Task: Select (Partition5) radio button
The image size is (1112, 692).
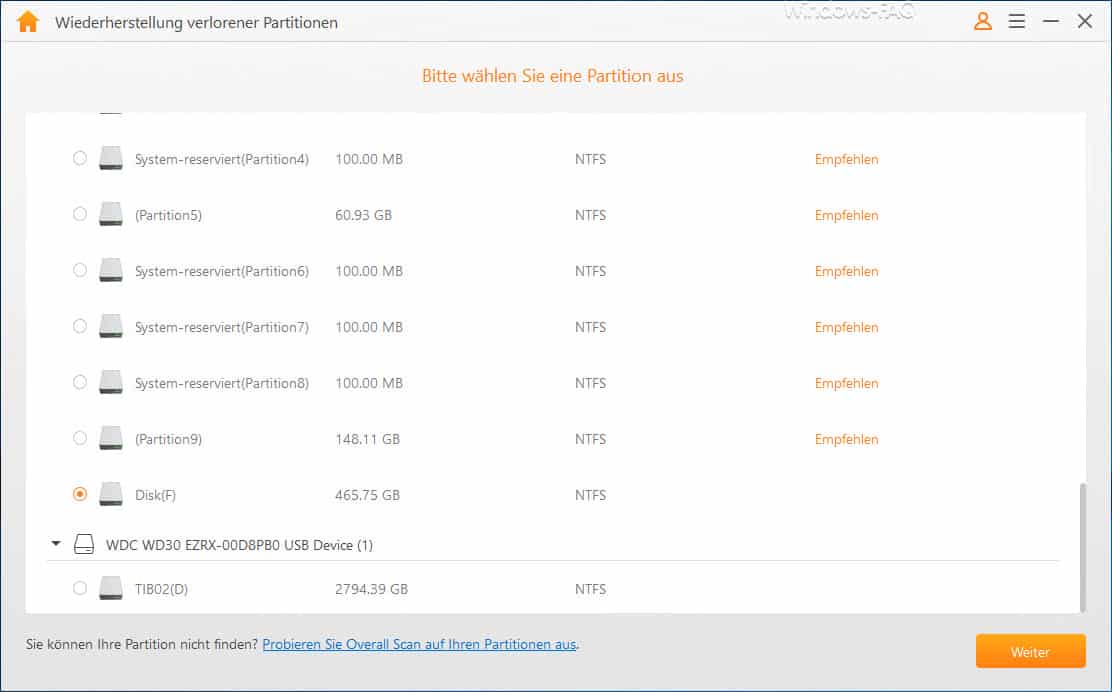Action: click(x=80, y=214)
